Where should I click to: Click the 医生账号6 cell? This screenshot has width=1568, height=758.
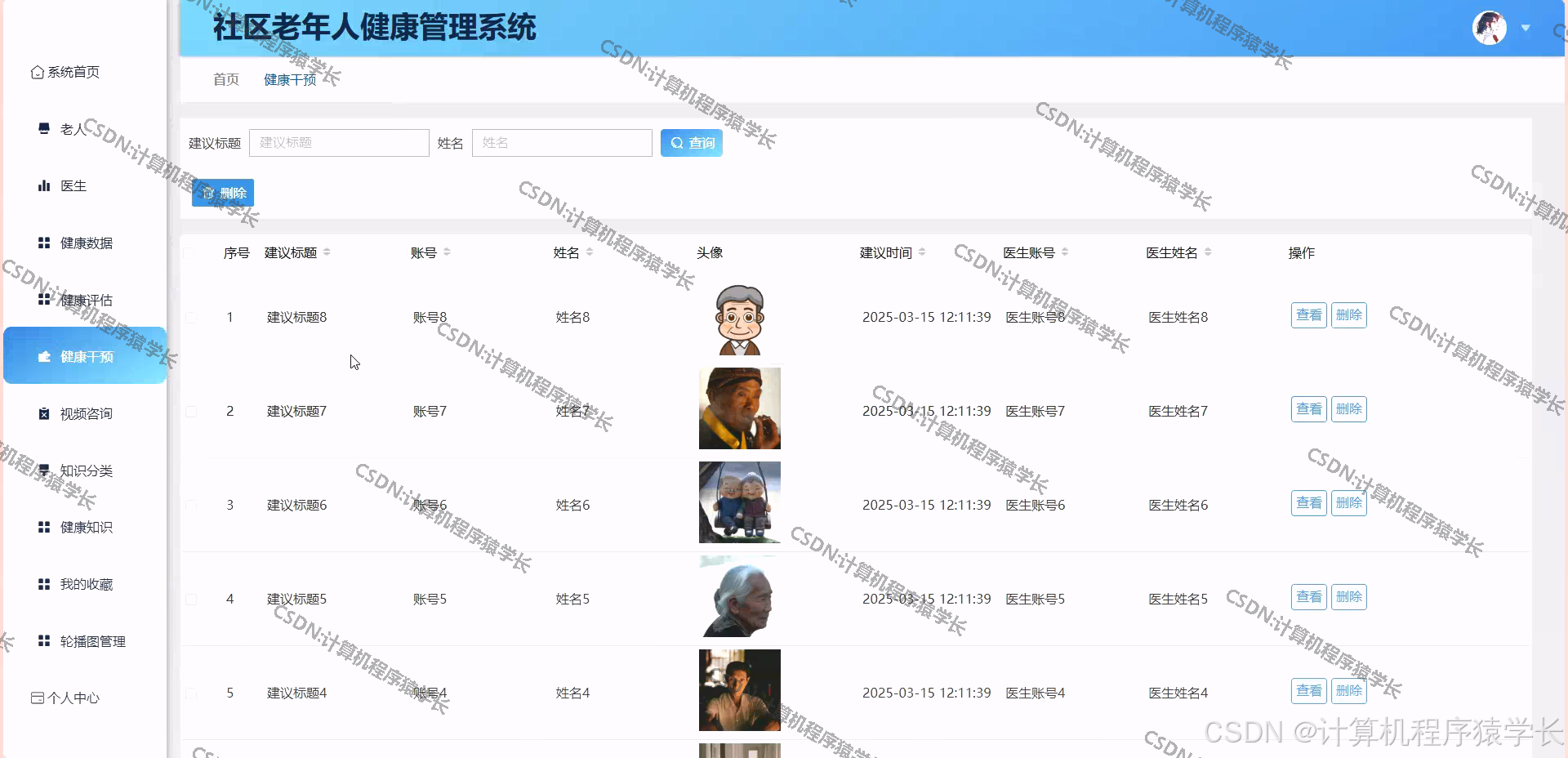(1035, 505)
